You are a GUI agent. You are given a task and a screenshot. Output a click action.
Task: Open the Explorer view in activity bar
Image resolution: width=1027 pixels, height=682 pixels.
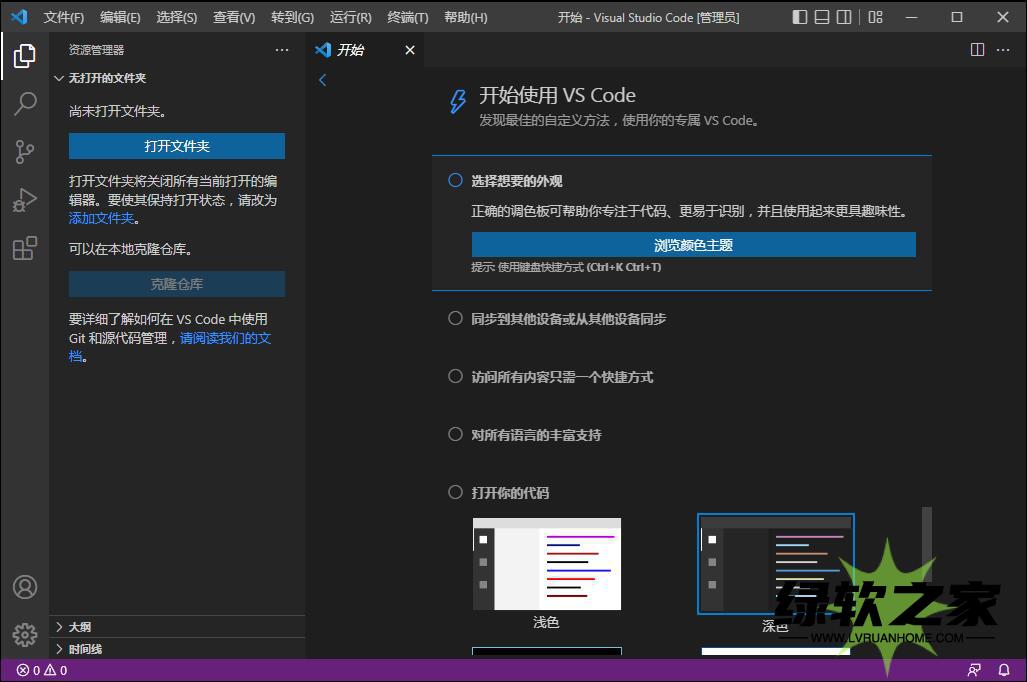point(25,57)
